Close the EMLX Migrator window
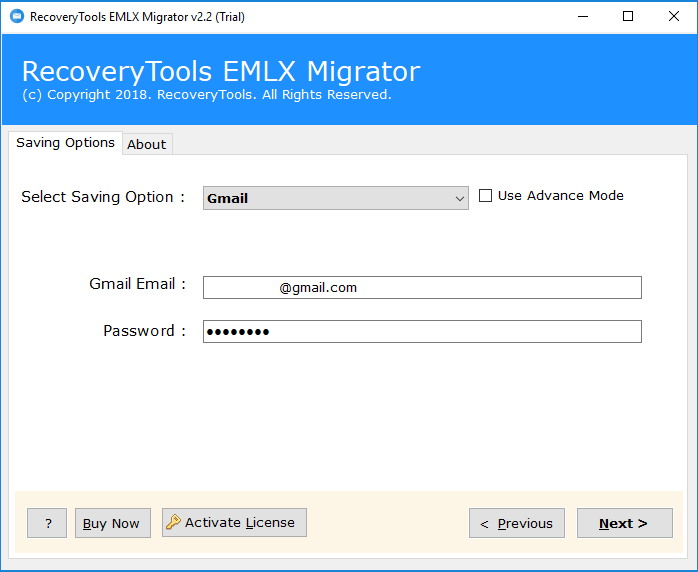Viewport: 698px width, 572px height. 674,16
